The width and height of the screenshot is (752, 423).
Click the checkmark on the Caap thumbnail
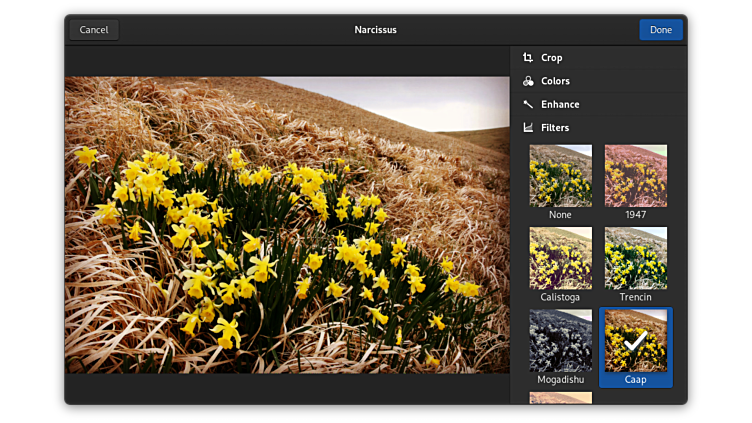[635, 341]
